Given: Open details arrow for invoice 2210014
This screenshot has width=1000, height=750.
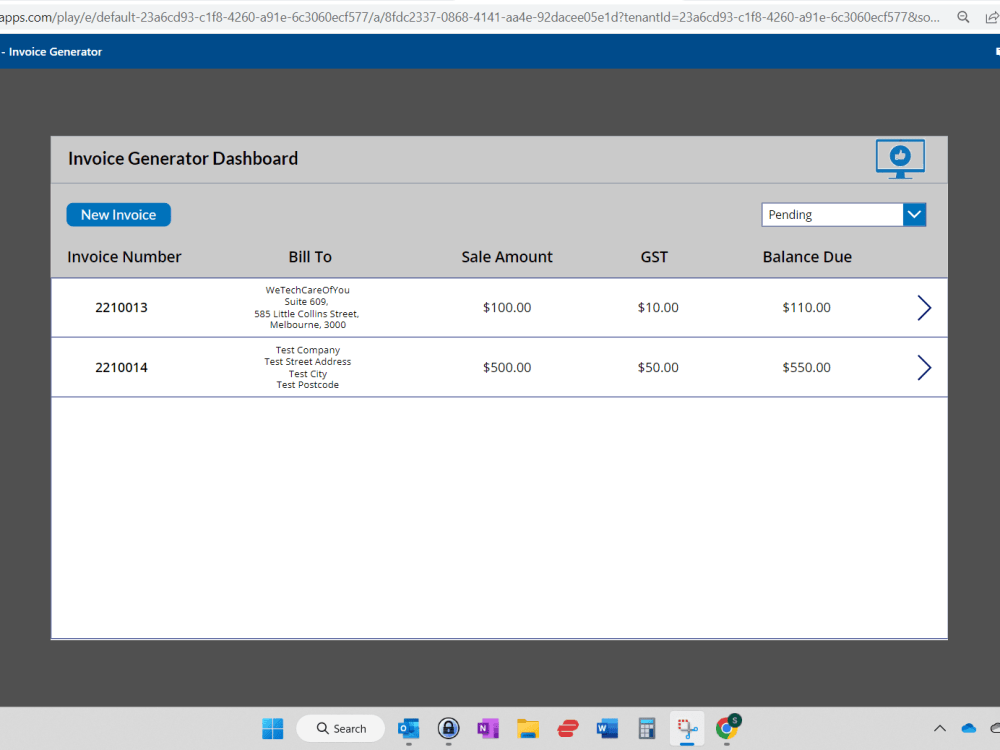Looking at the screenshot, I should [923, 367].
